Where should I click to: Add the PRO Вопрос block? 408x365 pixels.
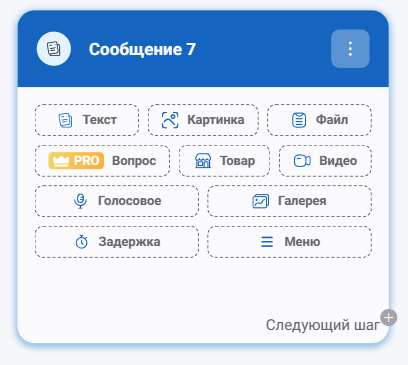(102, 161)
